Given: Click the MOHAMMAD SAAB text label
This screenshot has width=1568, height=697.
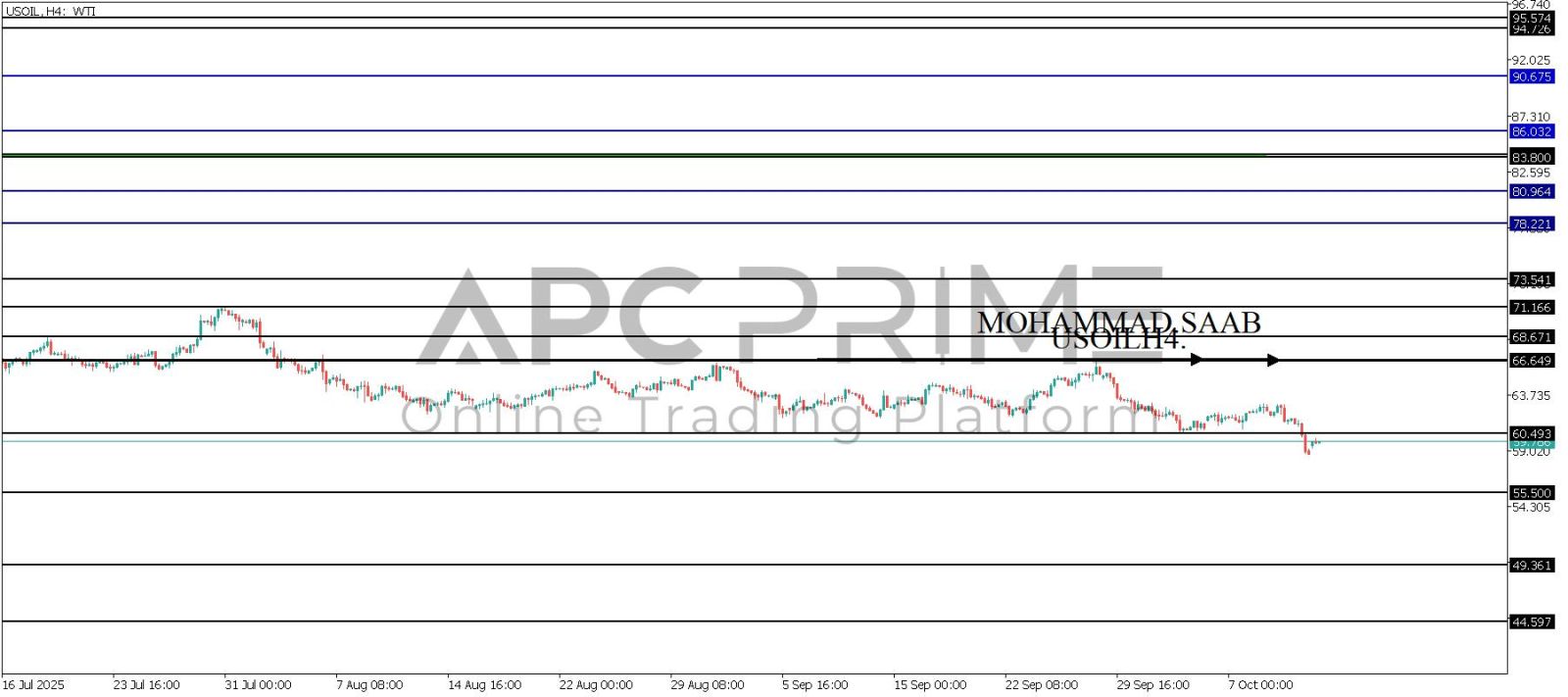Looking at the screenshot, I should [x=1118, y=322].
